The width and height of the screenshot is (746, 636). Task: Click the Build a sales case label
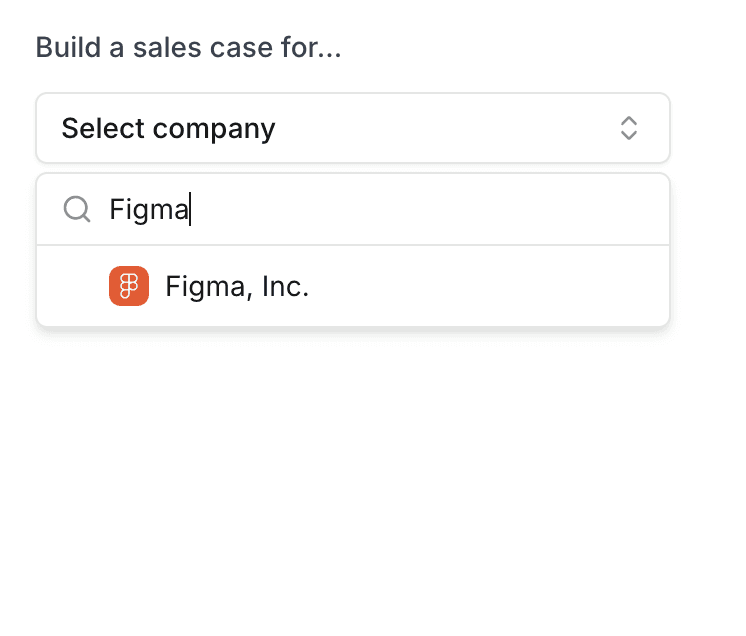(188, 47)
